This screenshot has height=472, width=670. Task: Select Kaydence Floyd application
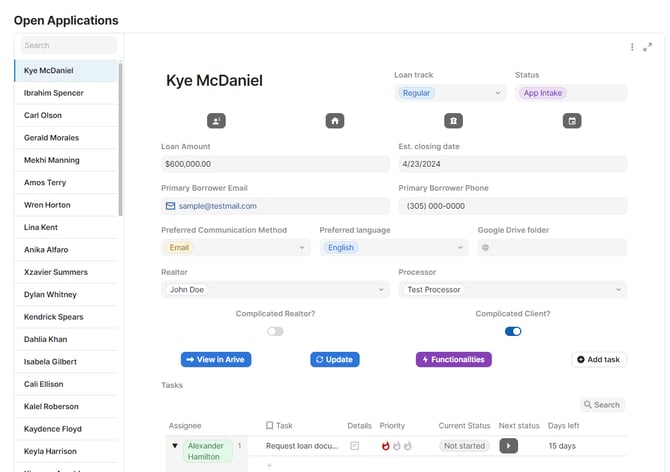(66, 429)
